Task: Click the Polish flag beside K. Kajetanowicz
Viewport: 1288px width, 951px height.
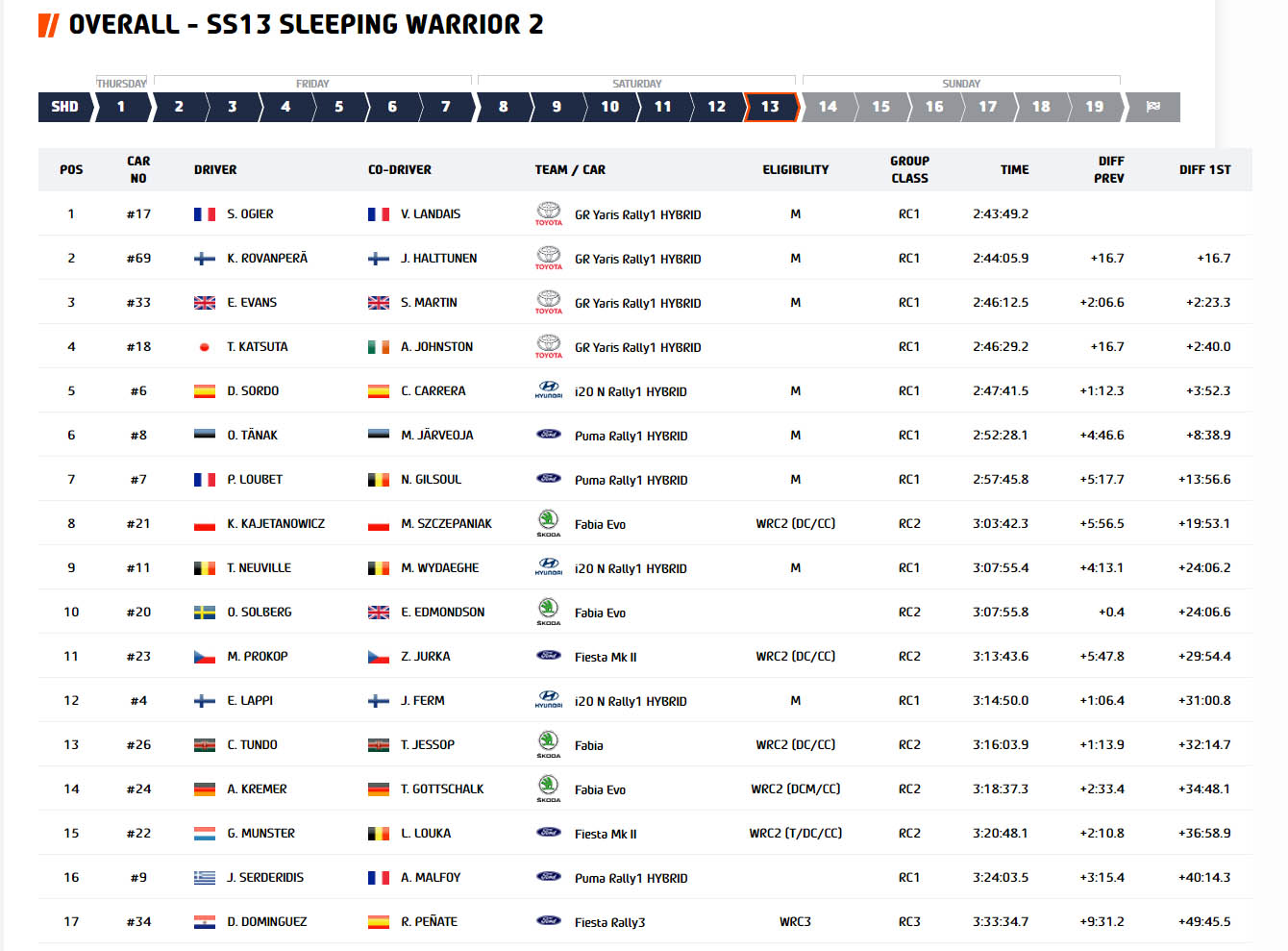Action: (x=205, y=524)
